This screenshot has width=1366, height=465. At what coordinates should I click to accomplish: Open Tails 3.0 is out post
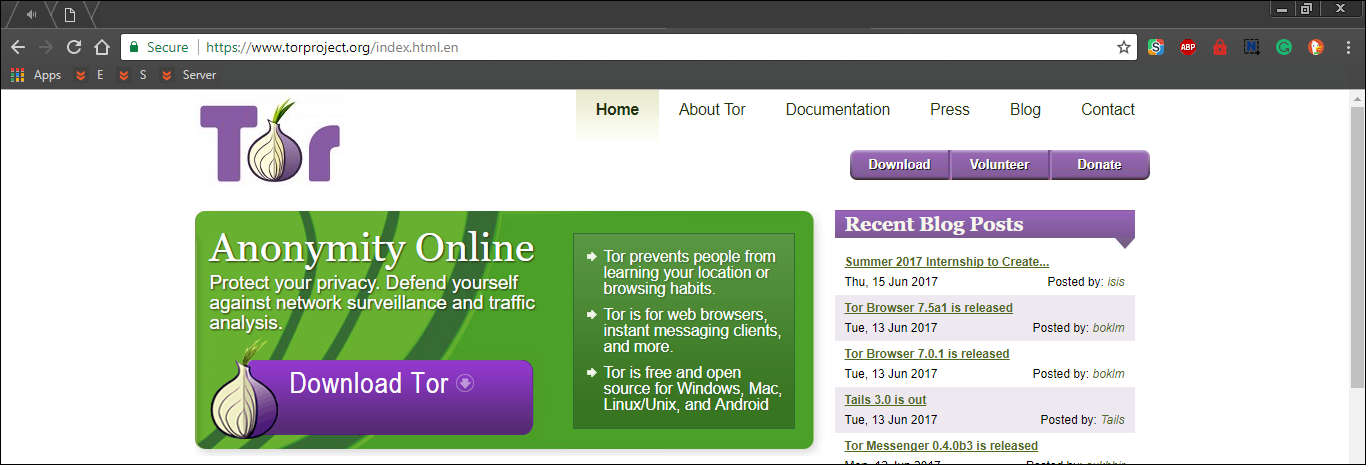[886, 400]
